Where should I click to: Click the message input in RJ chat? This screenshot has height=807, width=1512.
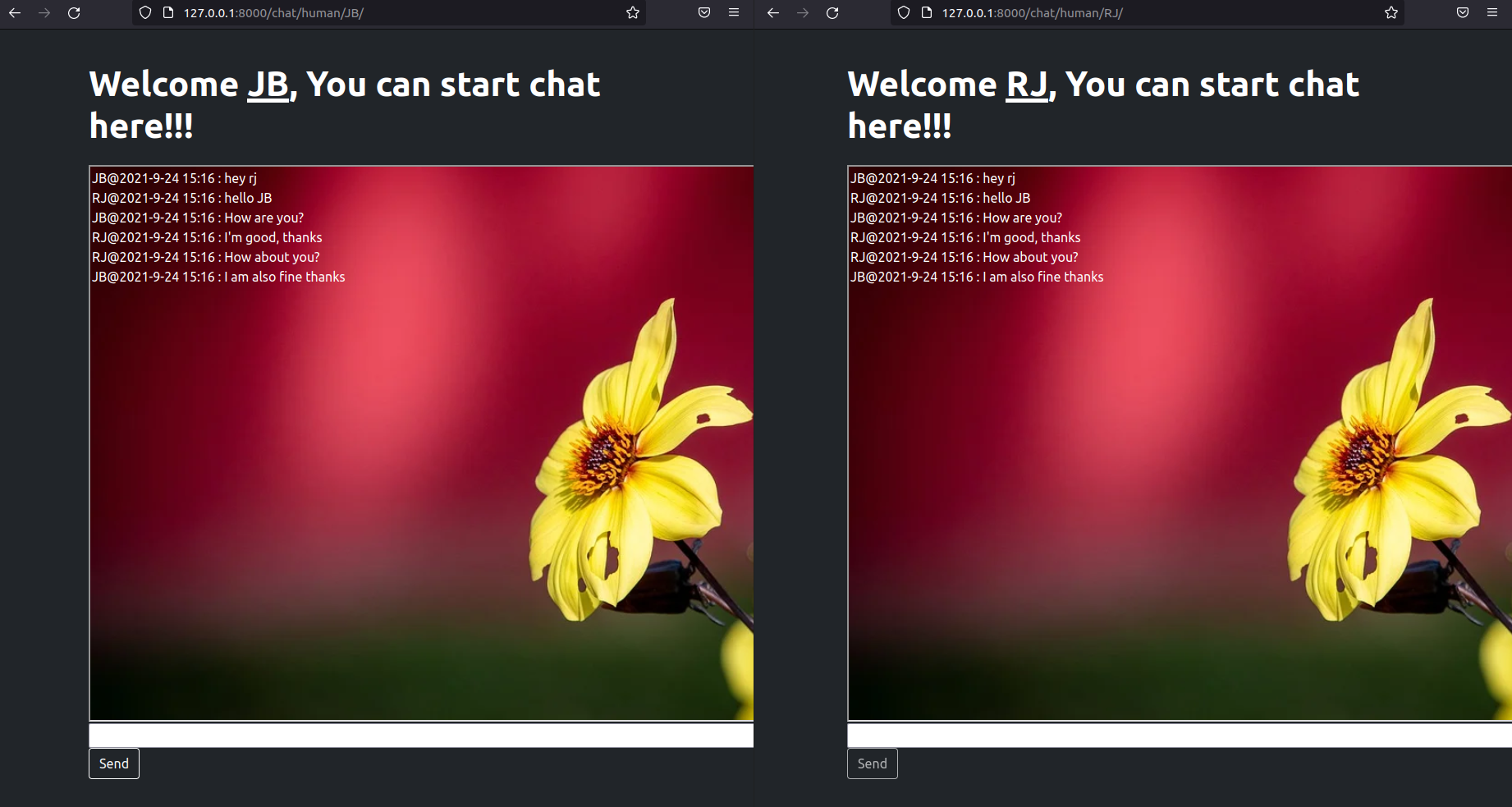click(1180, 736)
